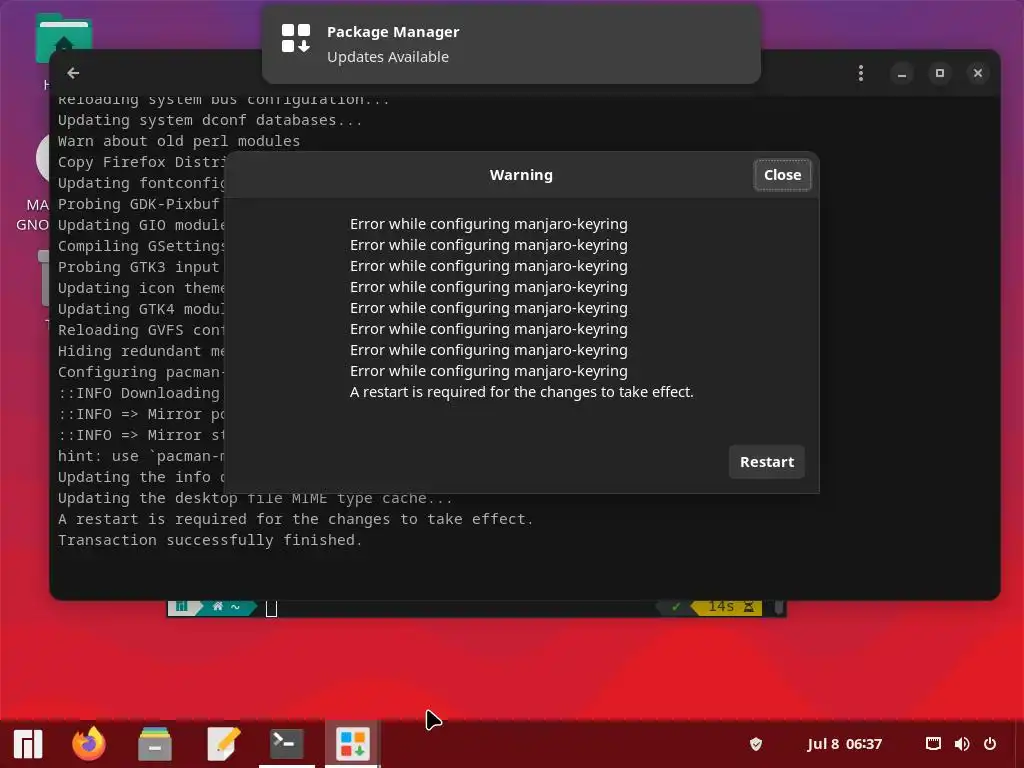
Task: Click 'Updating the desktop file MIME type cache...' line
Action: tap(255, 498)
